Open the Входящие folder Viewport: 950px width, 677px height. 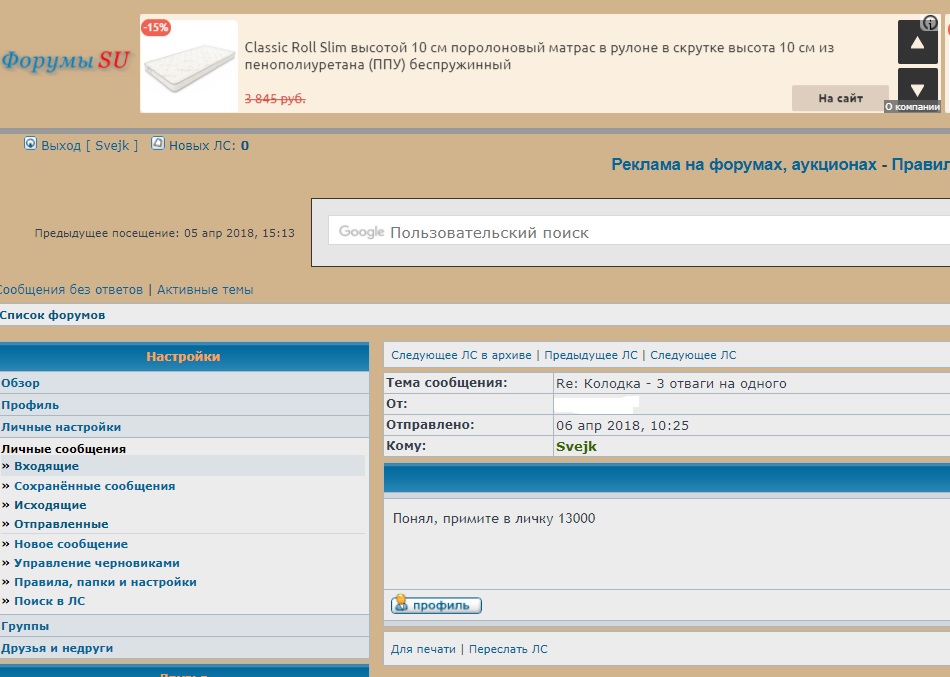47,466
